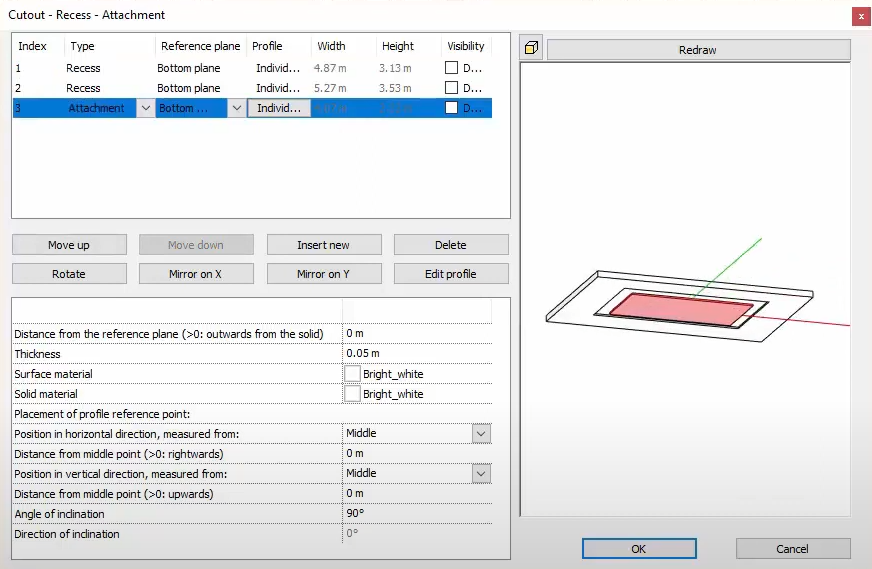Toggle visibility checkbox for row 1
Viewport: 872px width, 569px height.
point(452,68)
